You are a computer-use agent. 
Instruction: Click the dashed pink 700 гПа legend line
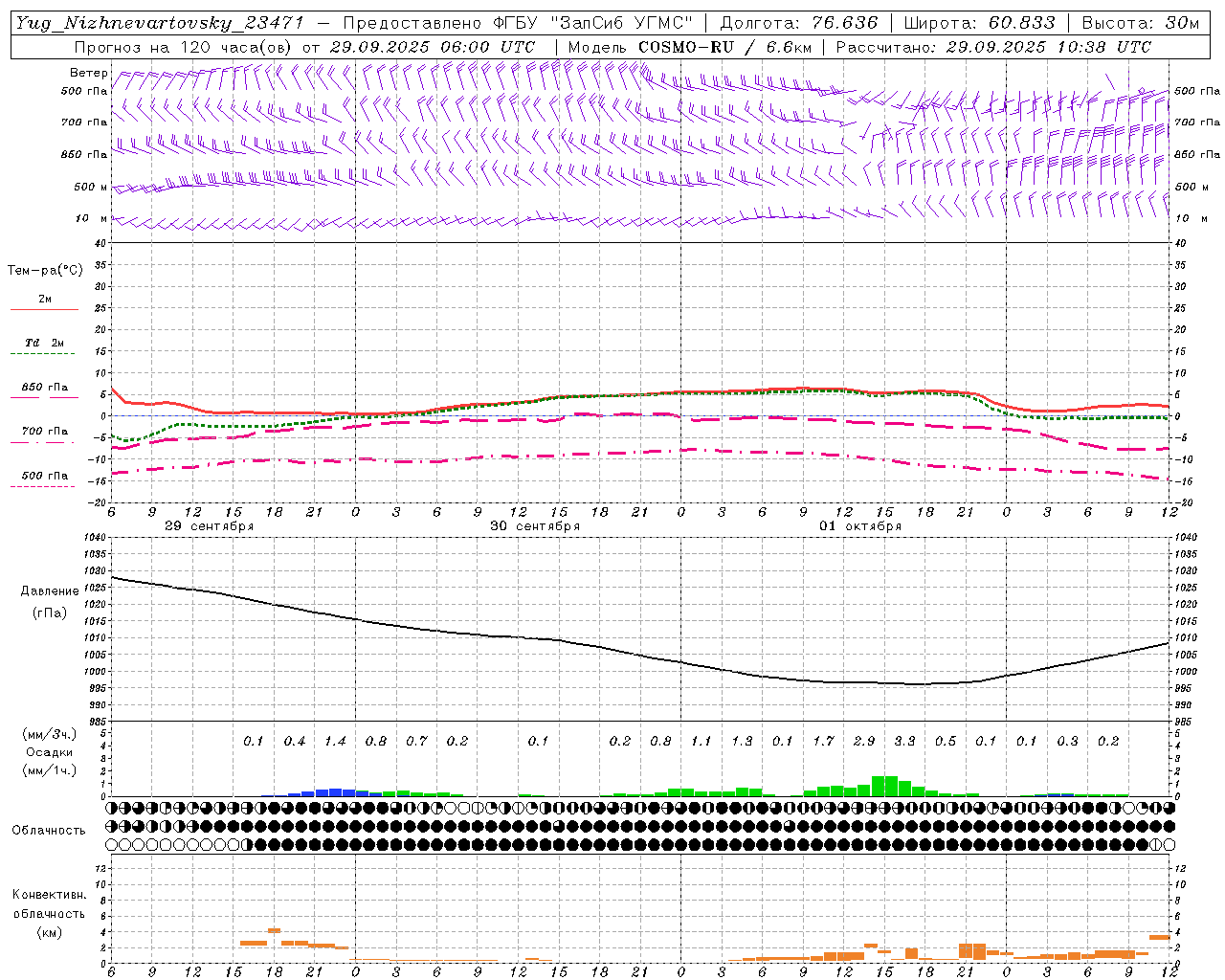tap(42, 442)
